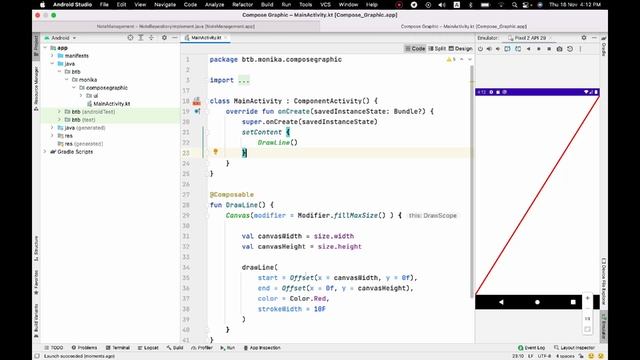Open the Event Log
The image size is (640, 360).
coord(531,348)
